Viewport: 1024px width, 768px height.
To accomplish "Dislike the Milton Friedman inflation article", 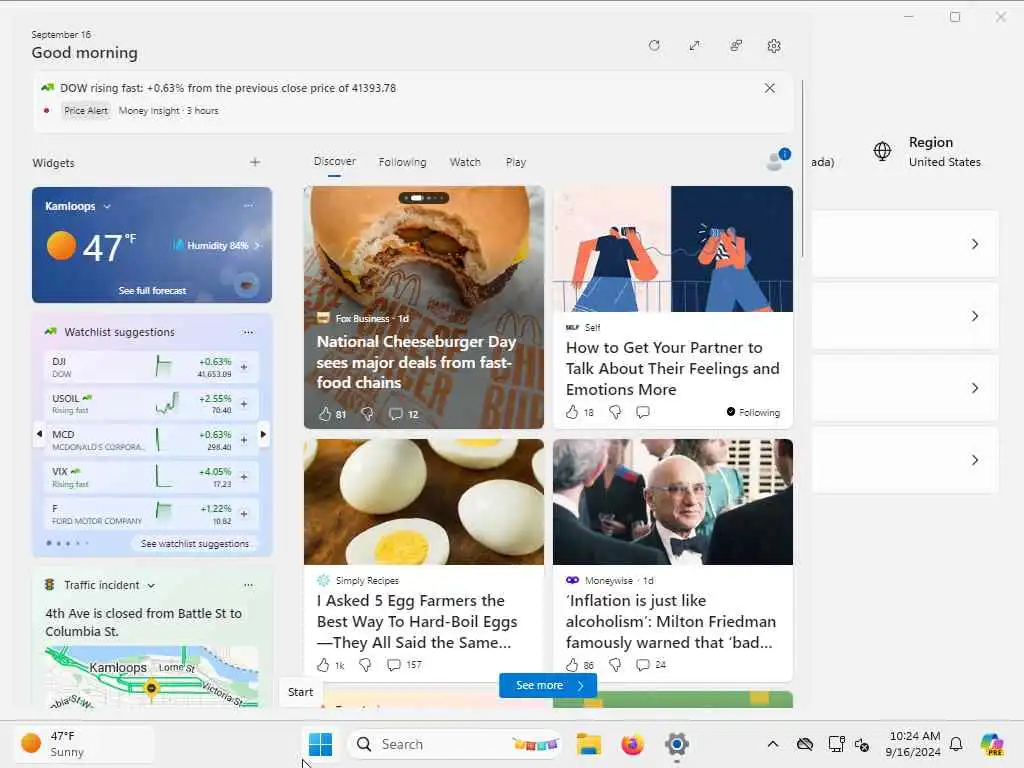I will point(615,665).
